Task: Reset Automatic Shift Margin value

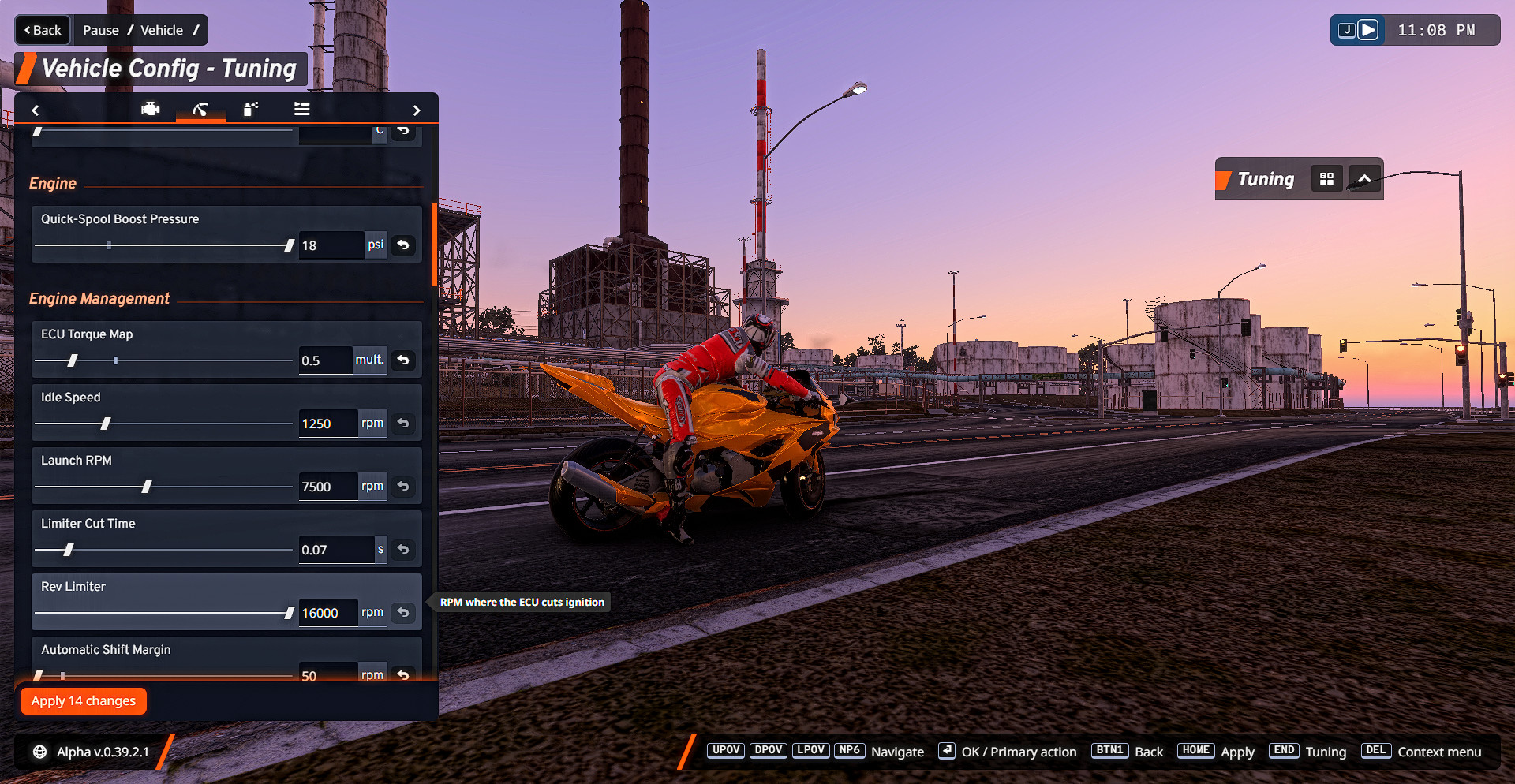Action: tap(403, 674)
